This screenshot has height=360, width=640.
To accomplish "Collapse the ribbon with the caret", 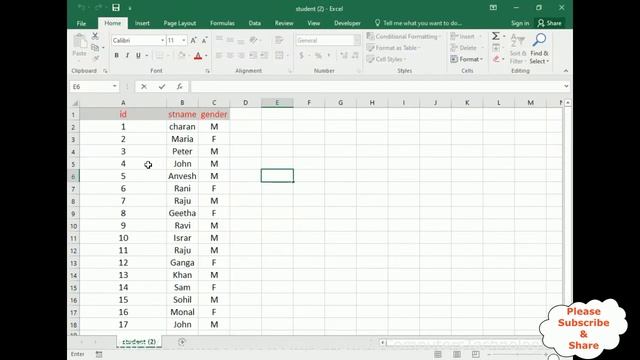I will point(566,71).
